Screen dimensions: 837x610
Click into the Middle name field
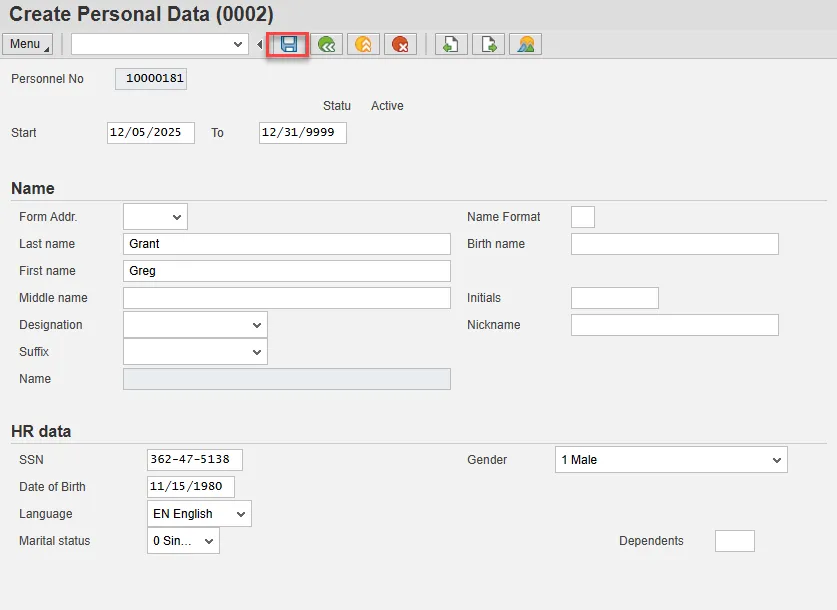click(x=286, y=298)
